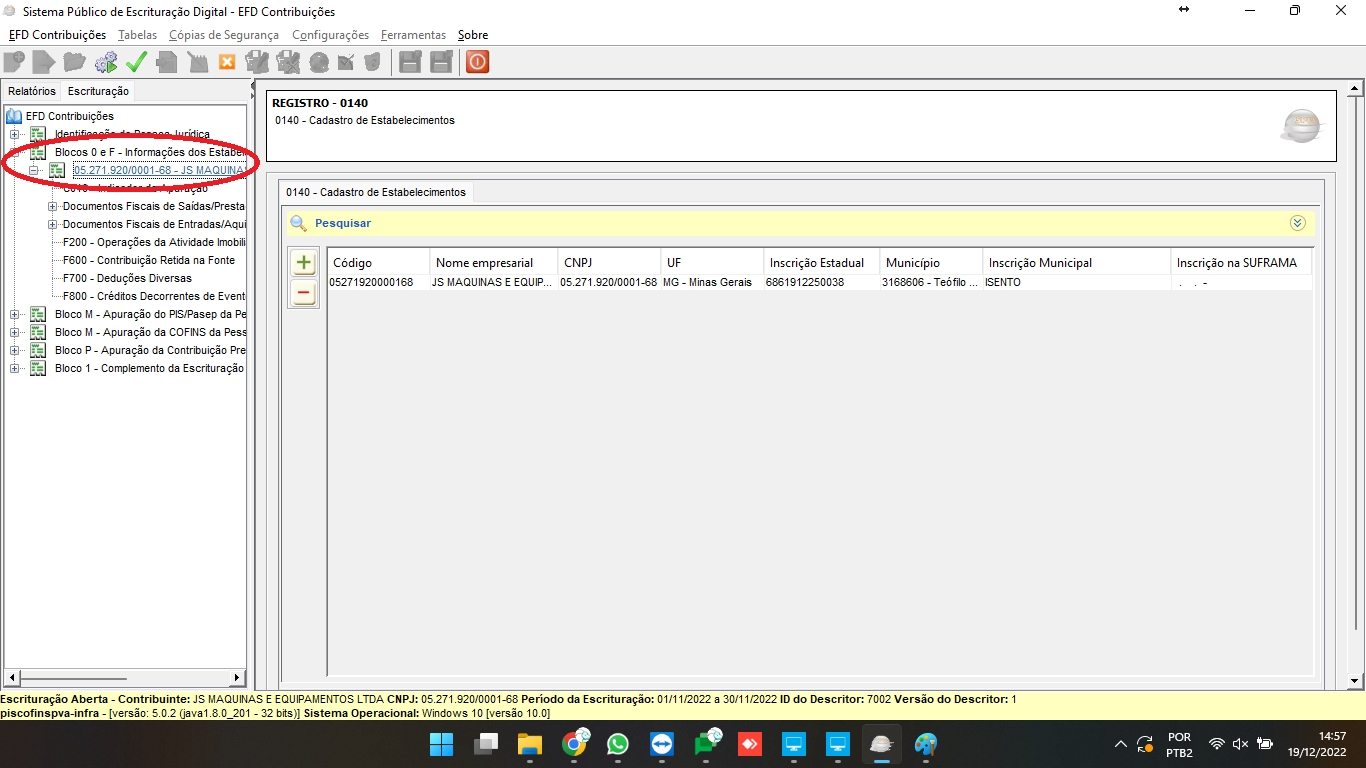Open Chrome from the Windows taskbar

(574, 744)
